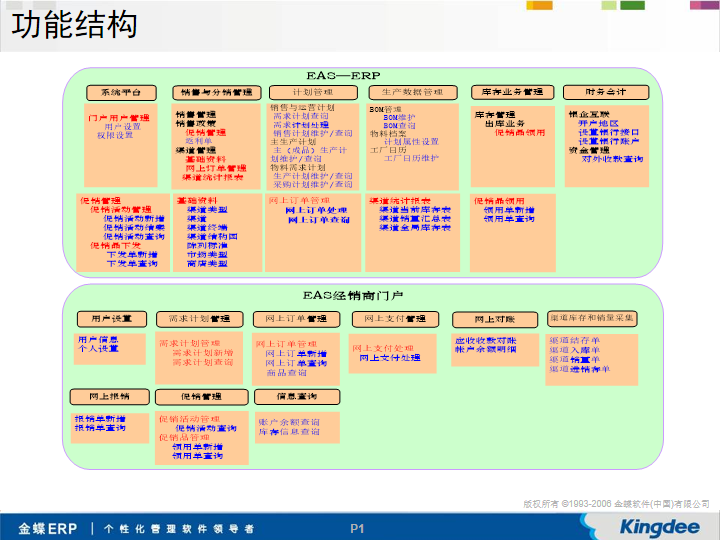Screen dimensions: 720x540
Task: Click the 促销活动结案 entry
Action: (x=134, y=227)
